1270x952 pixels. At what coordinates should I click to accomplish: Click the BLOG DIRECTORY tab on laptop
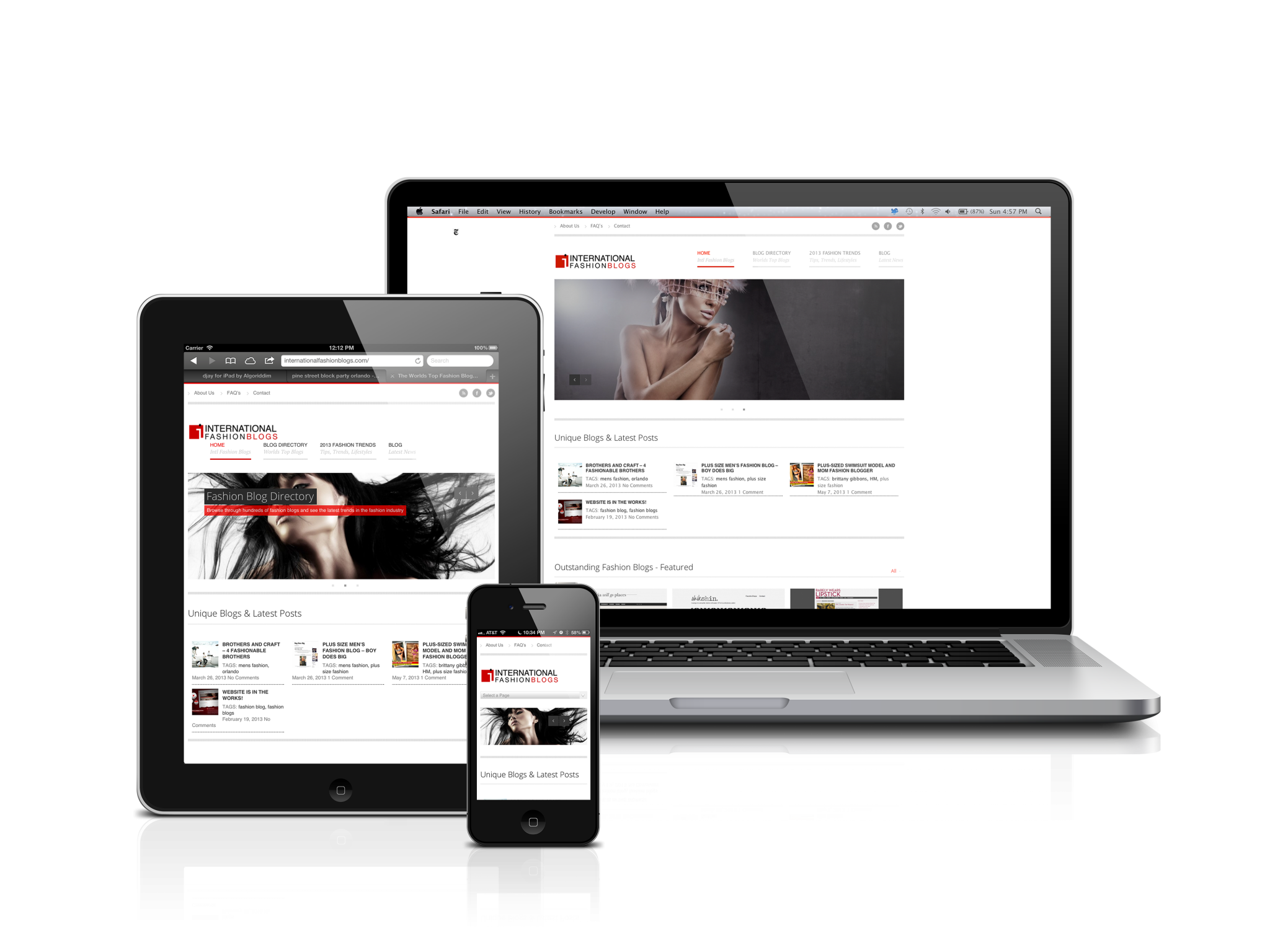(771, 253)
